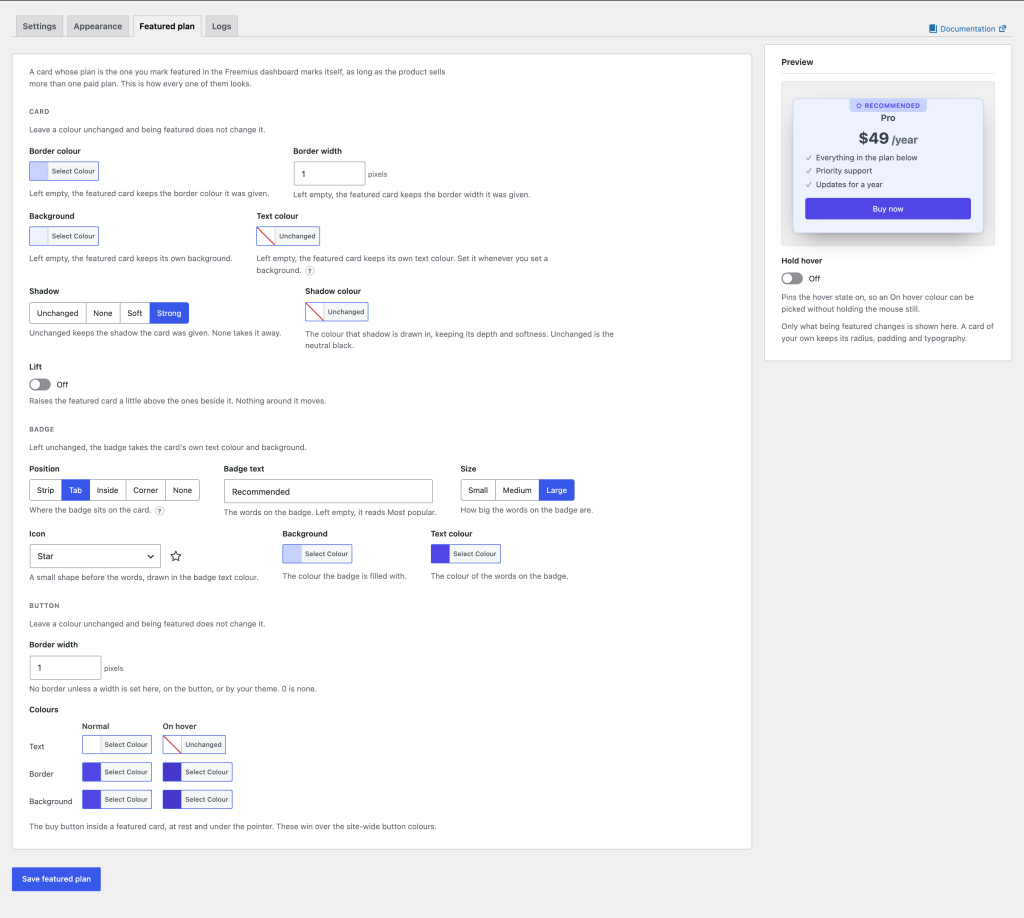This screenshot has width=1024, height=918.
Task: Set badge position to None
Action: (x=182, y=490)
